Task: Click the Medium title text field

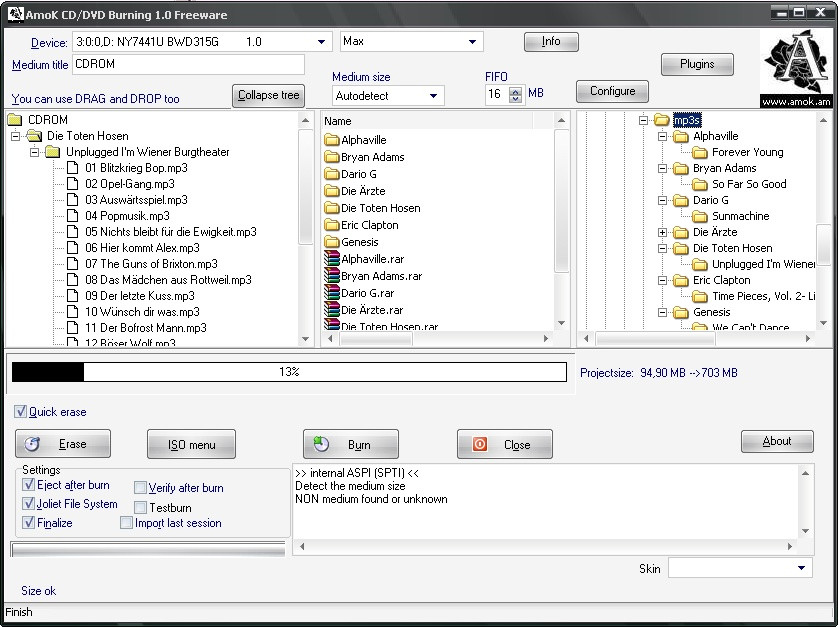Action: 188,65
